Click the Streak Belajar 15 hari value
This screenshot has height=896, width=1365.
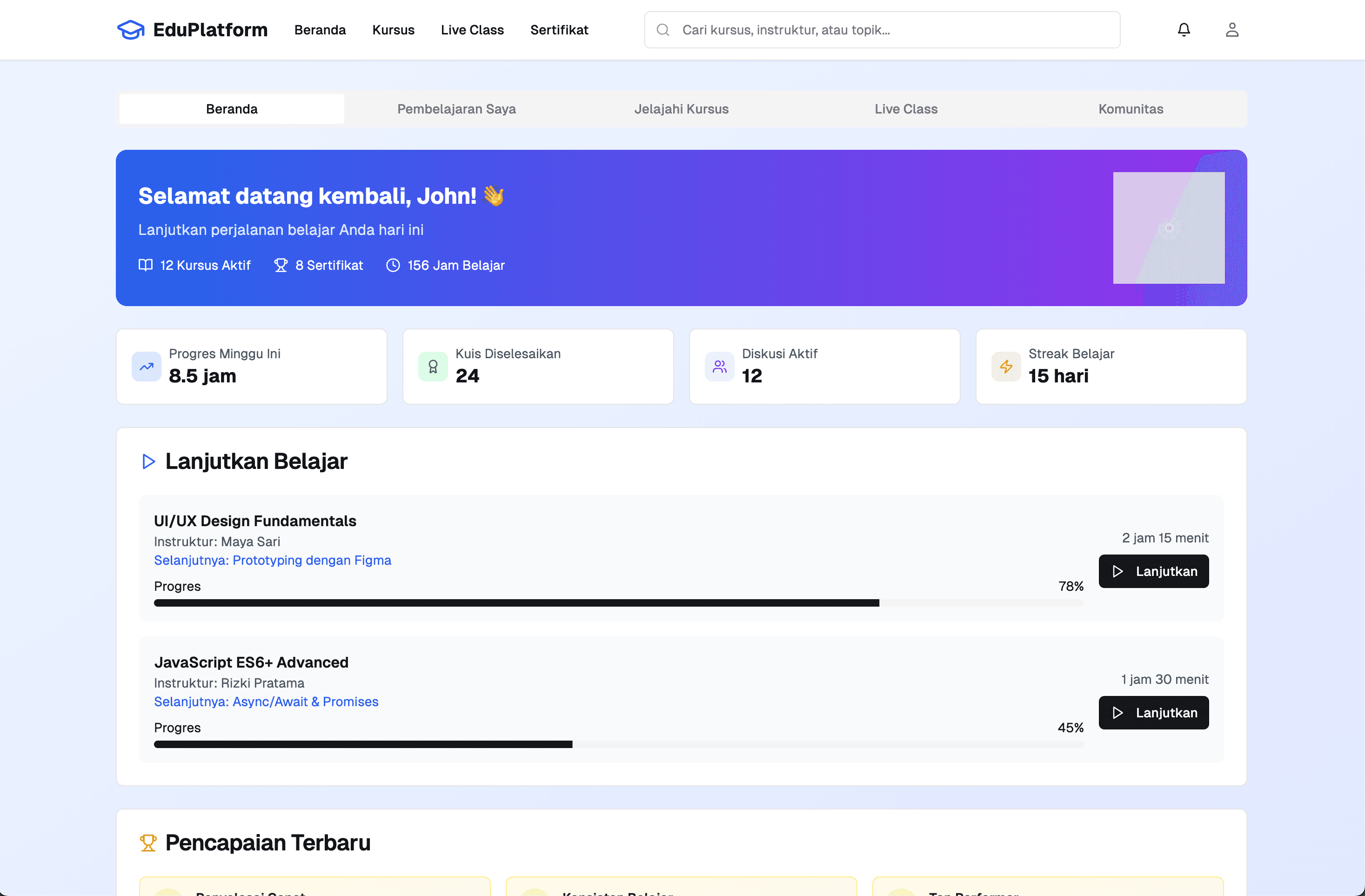click(x=1058, y=376)
